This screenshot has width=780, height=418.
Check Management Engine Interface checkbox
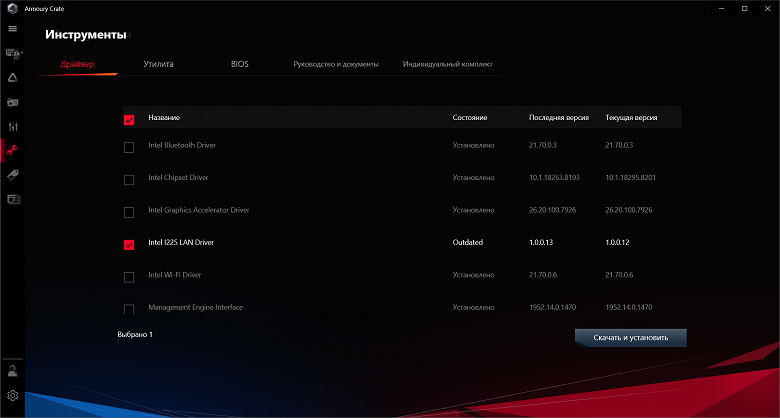(x=129, y=309)
